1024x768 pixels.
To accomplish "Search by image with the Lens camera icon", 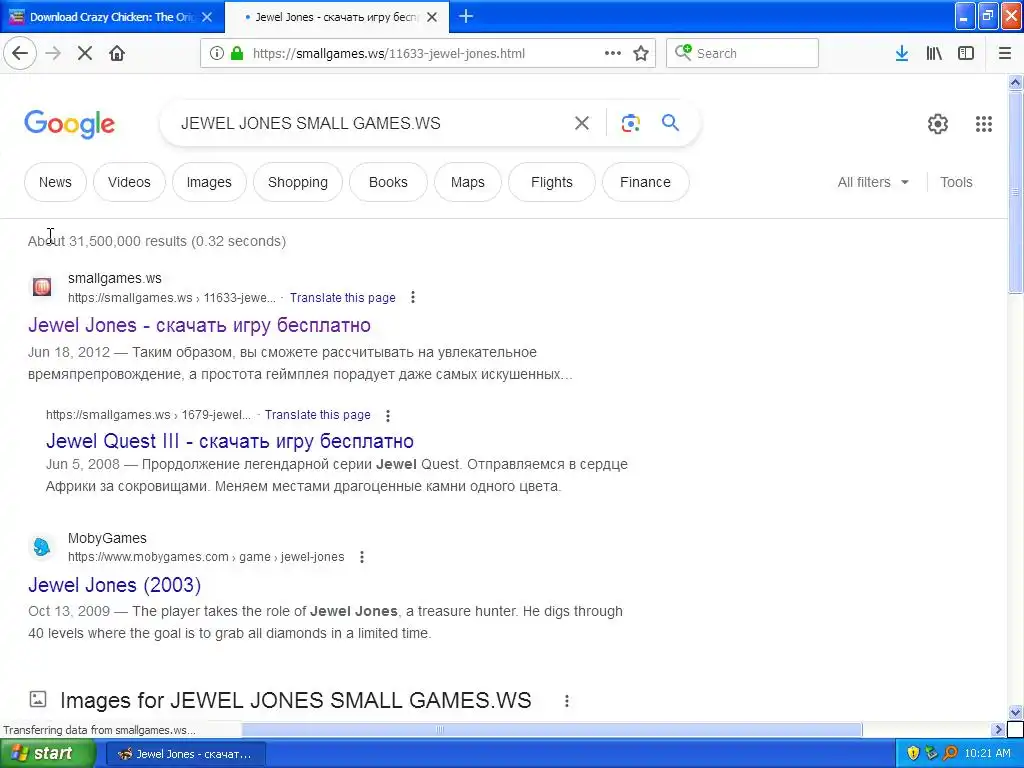I will [x=630, y=123].
